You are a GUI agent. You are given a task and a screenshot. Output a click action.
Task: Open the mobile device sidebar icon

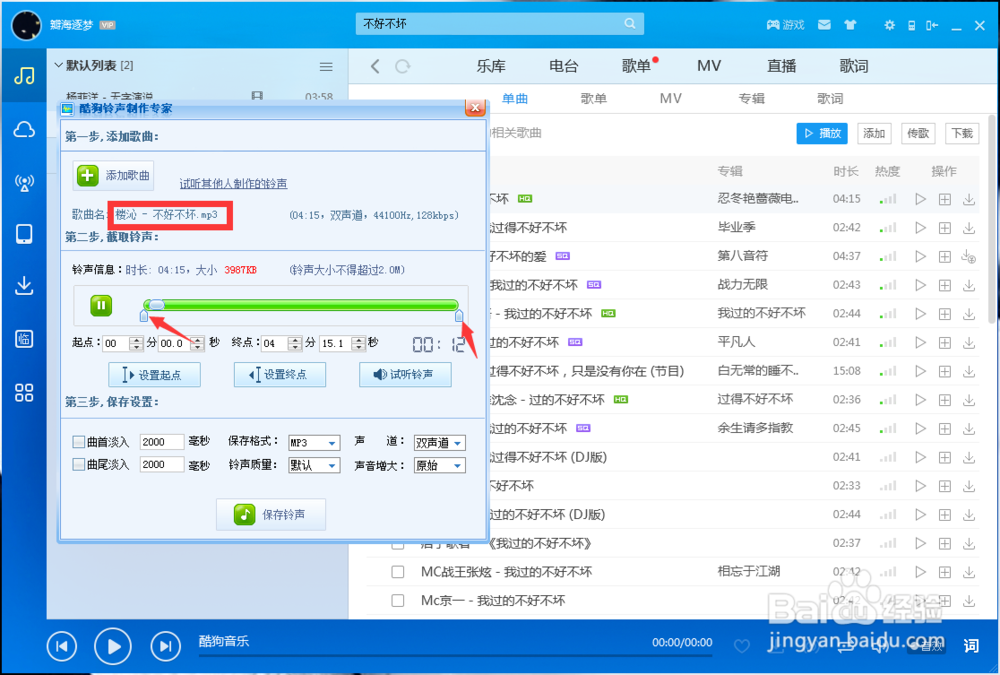click(24, 234)
